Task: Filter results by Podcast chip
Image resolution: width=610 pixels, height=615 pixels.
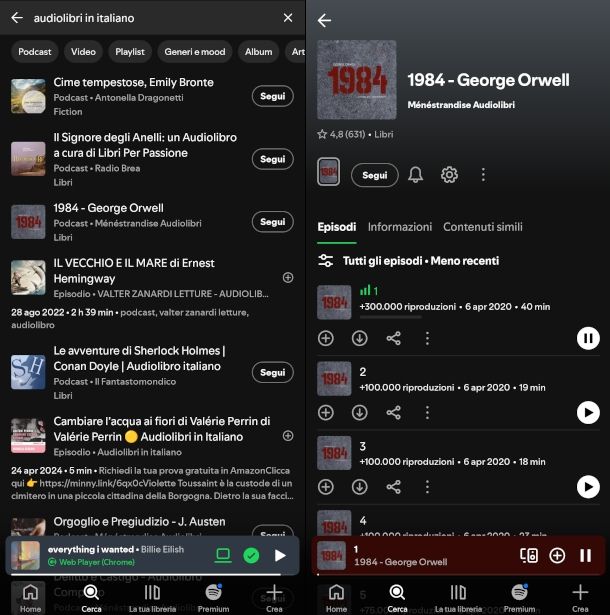Action: [x=35, y=52]
